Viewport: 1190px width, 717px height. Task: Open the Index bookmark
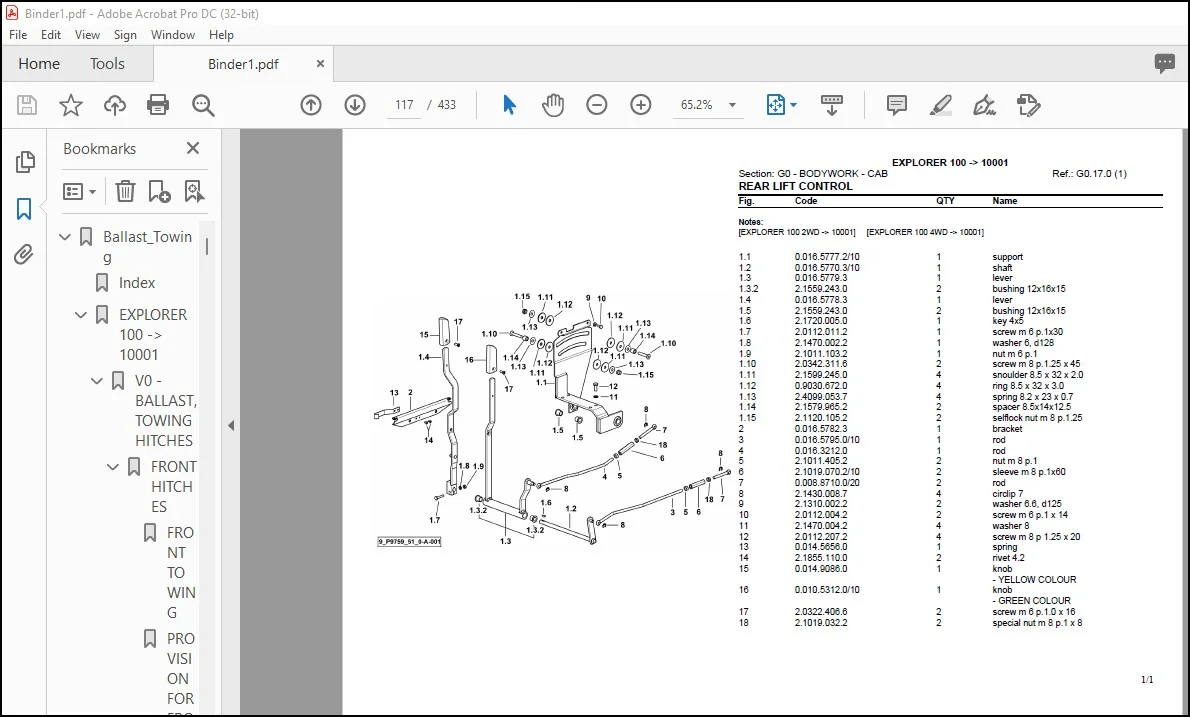[137, 283]
